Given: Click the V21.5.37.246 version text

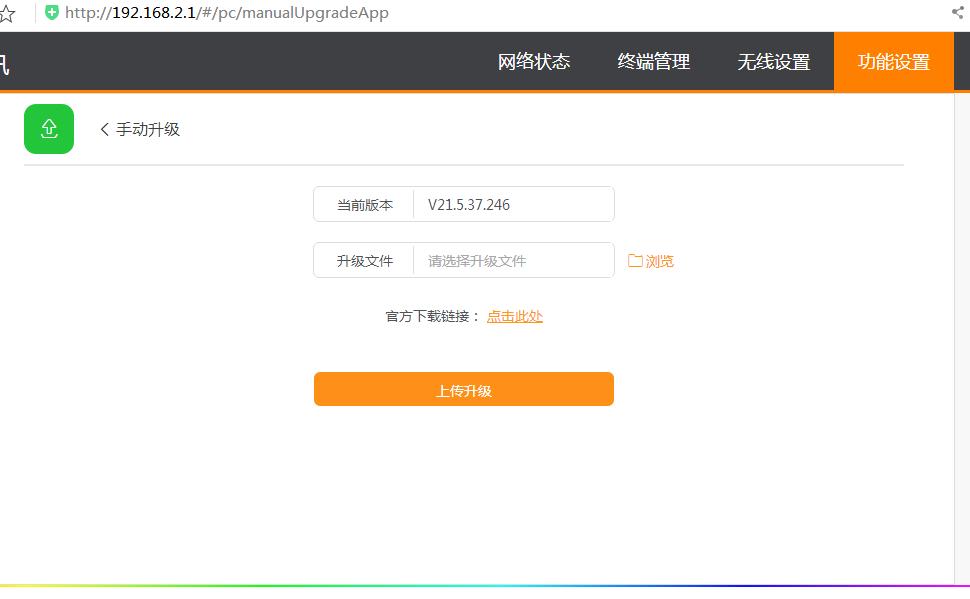Looking at the screenshot, I should click(466, 204).
